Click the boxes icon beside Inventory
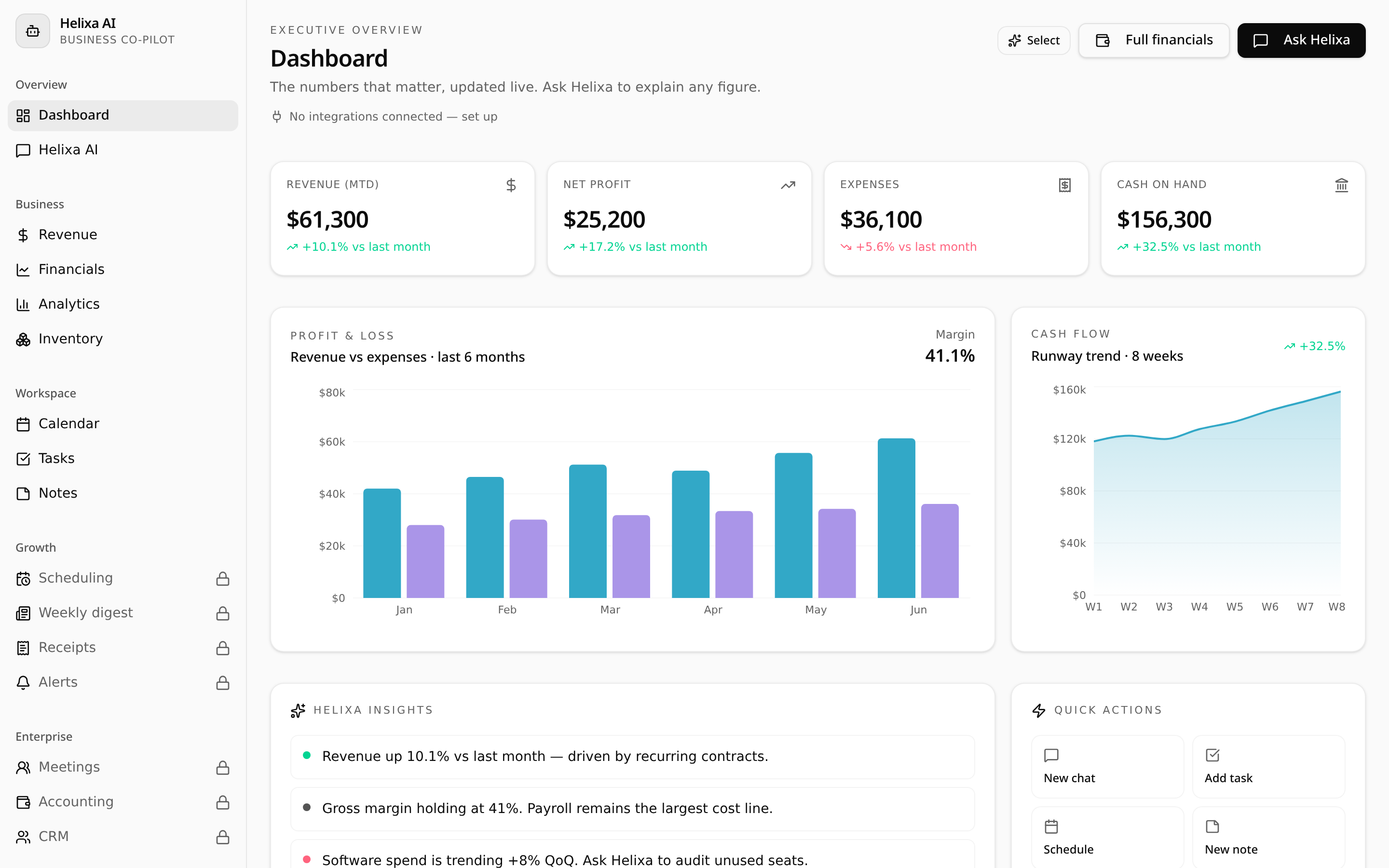Viewport: 1389px width, 868px height. click(x=23, y=339)
